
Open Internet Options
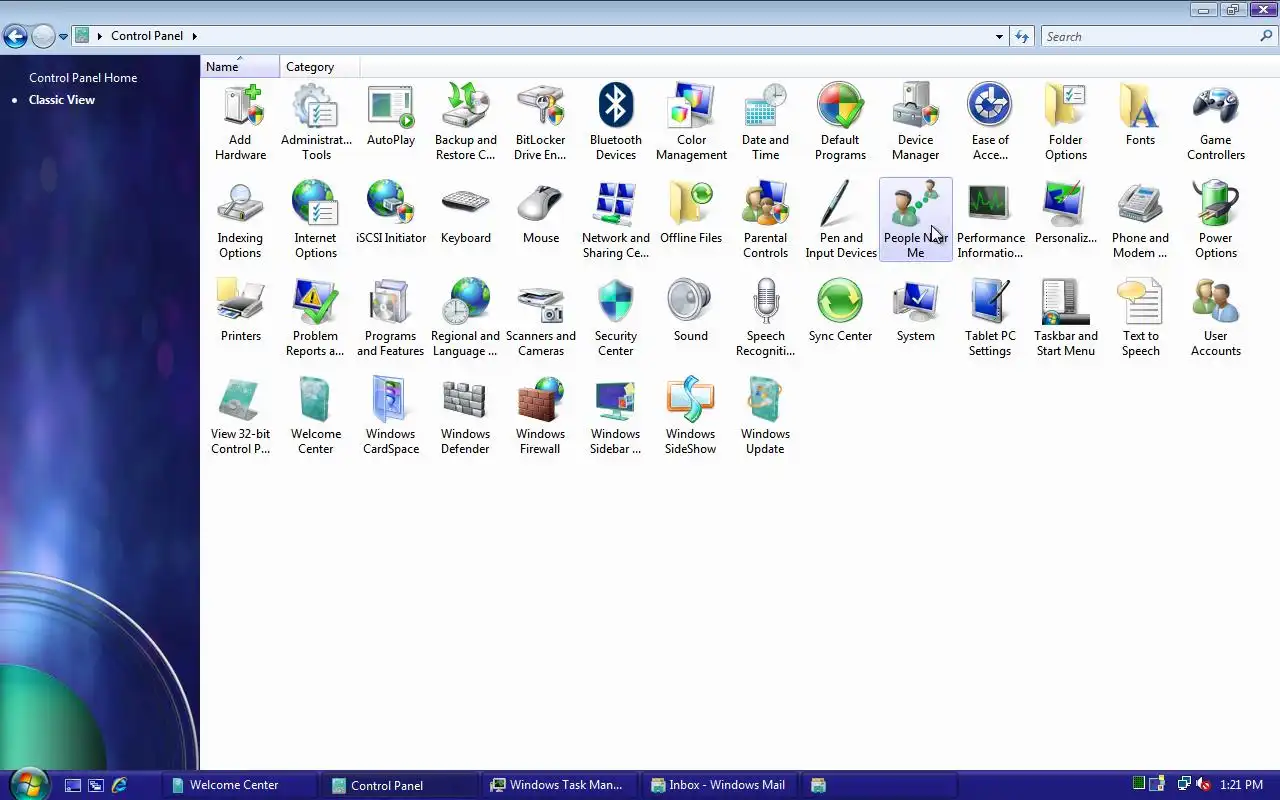pyautogui.click(x=316, y=221)
